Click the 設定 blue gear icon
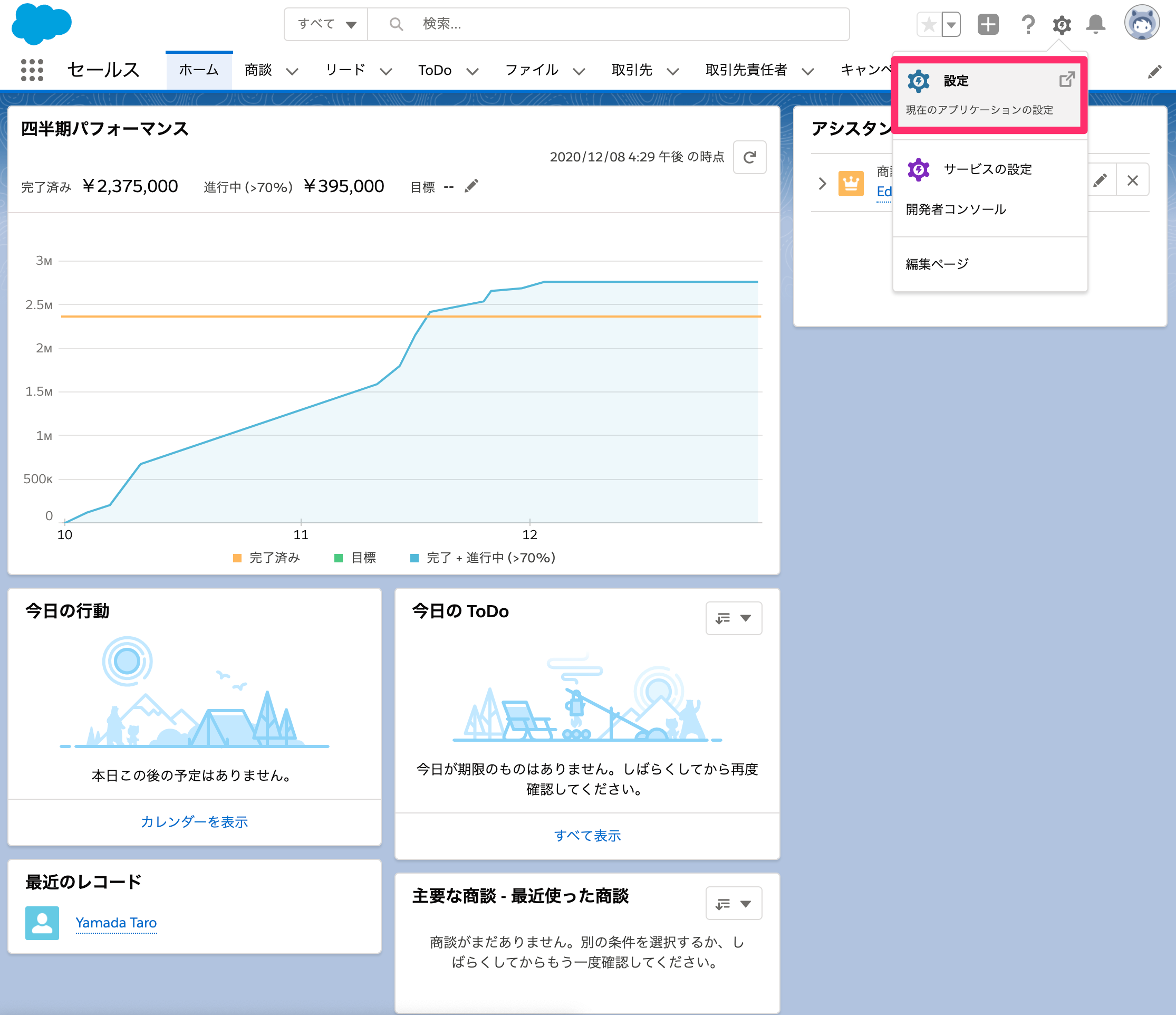This screenshot has width=1176, height=1015. tap(918, 81)
